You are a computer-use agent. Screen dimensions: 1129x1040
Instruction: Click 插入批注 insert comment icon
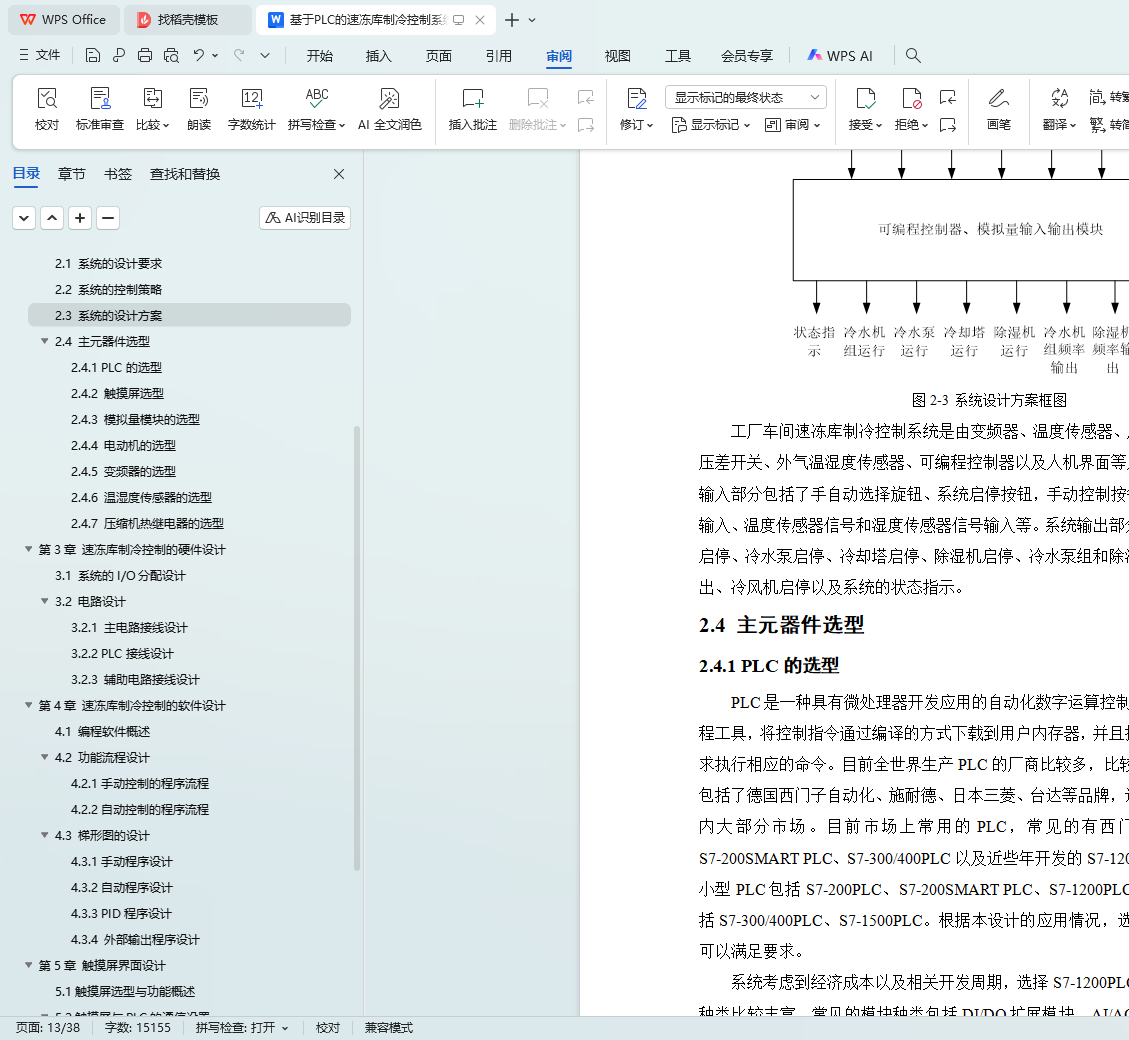coord(473,109)
